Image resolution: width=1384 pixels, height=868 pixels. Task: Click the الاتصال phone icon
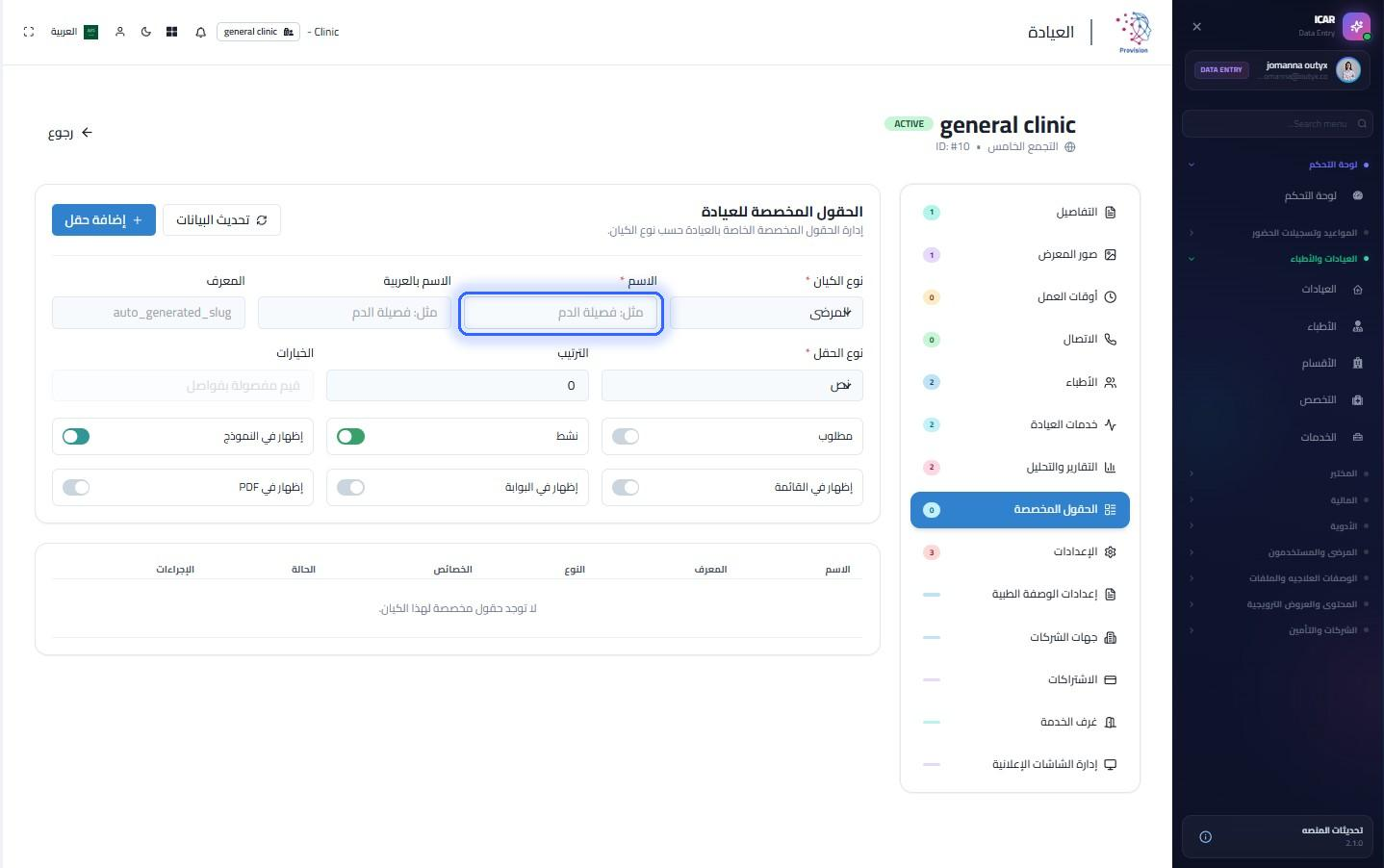tap(1111, 339)
